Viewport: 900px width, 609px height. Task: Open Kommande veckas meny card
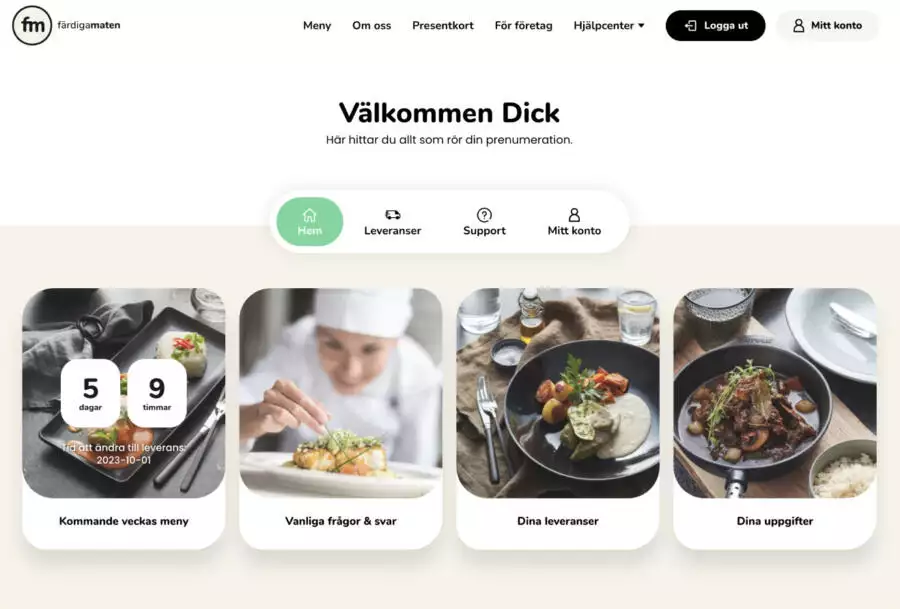click(123, 418)
